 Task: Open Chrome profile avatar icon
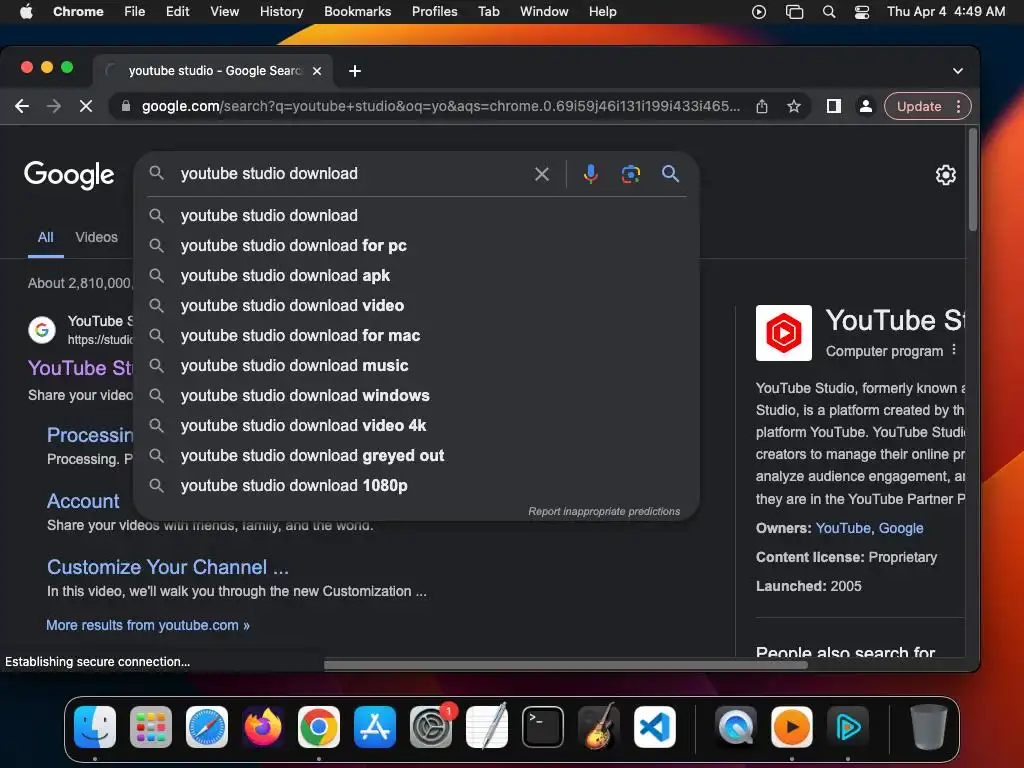tap(865, 106)
